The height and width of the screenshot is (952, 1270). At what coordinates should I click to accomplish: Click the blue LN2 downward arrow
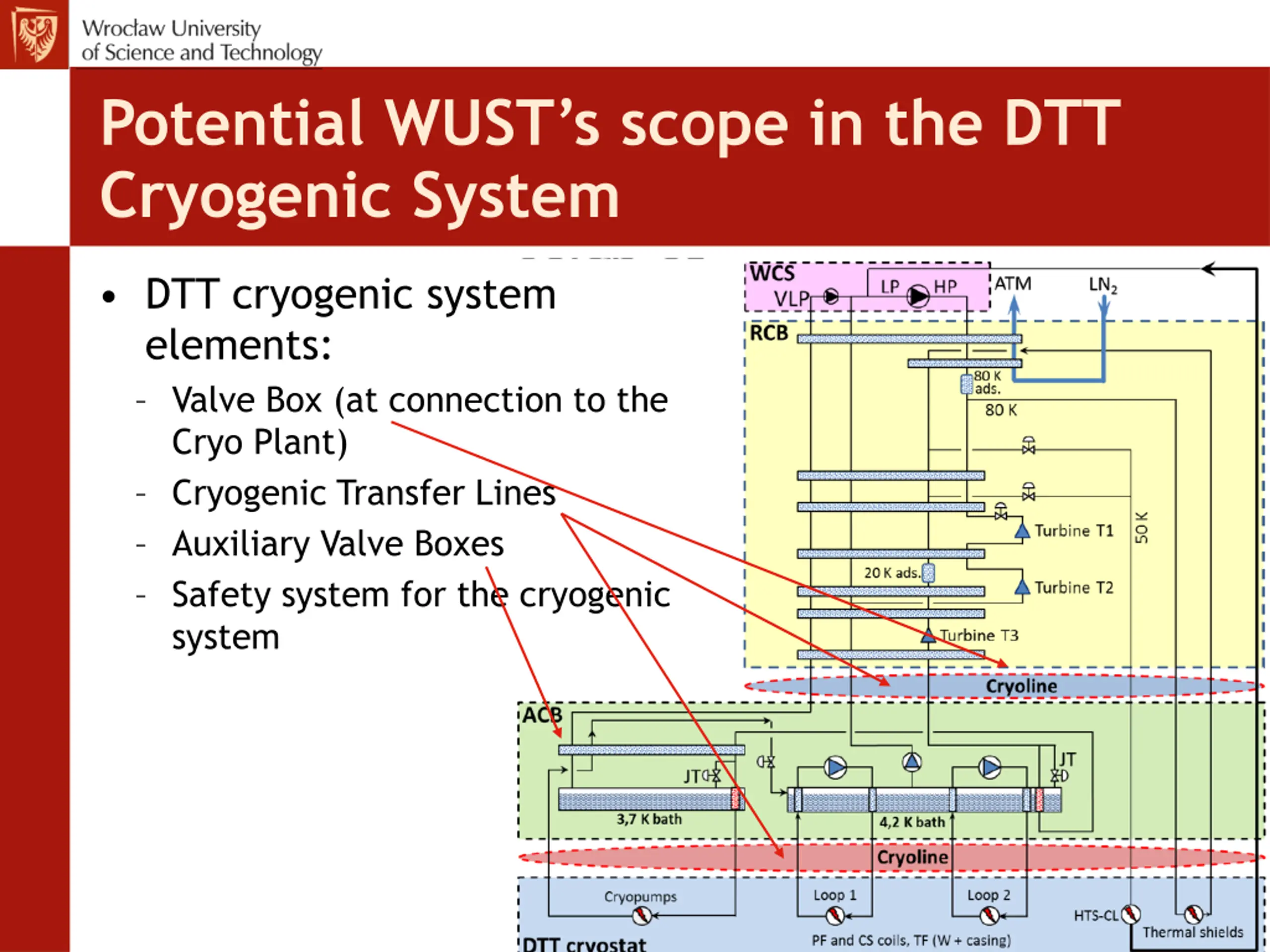[1103, 339]
